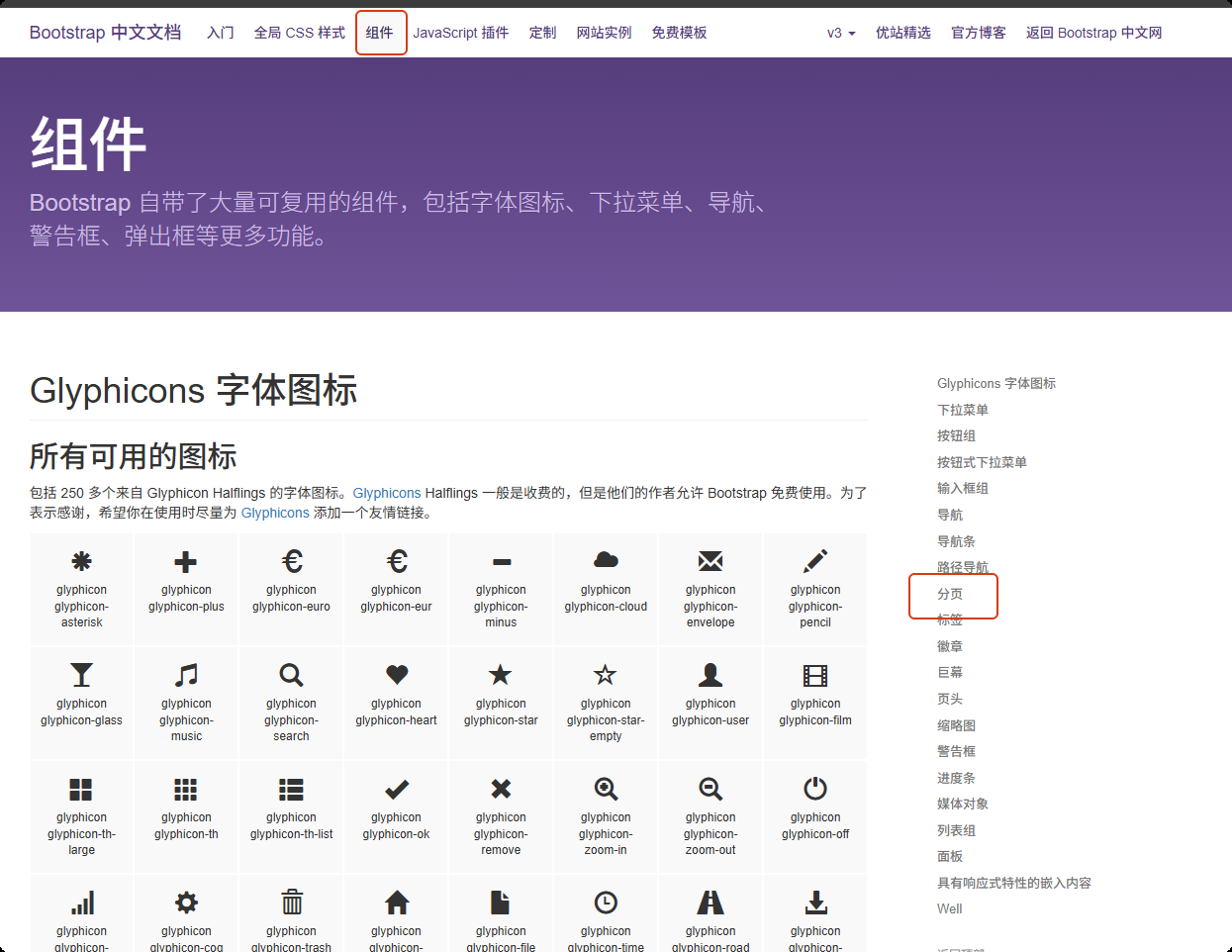1232x952 pixels.
Task: Click the glyphicon-pencil icon
Action: point(815,562)
